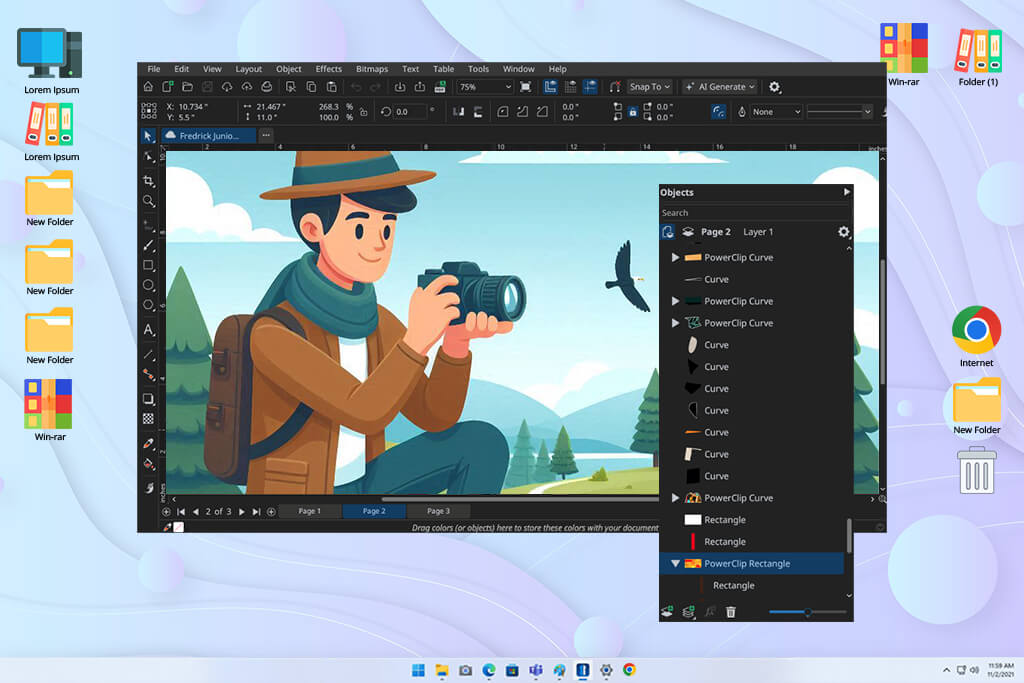Click the document palette no-color swatch
The height and width of the screenshot is (683, 1024).
click(178, 527)
